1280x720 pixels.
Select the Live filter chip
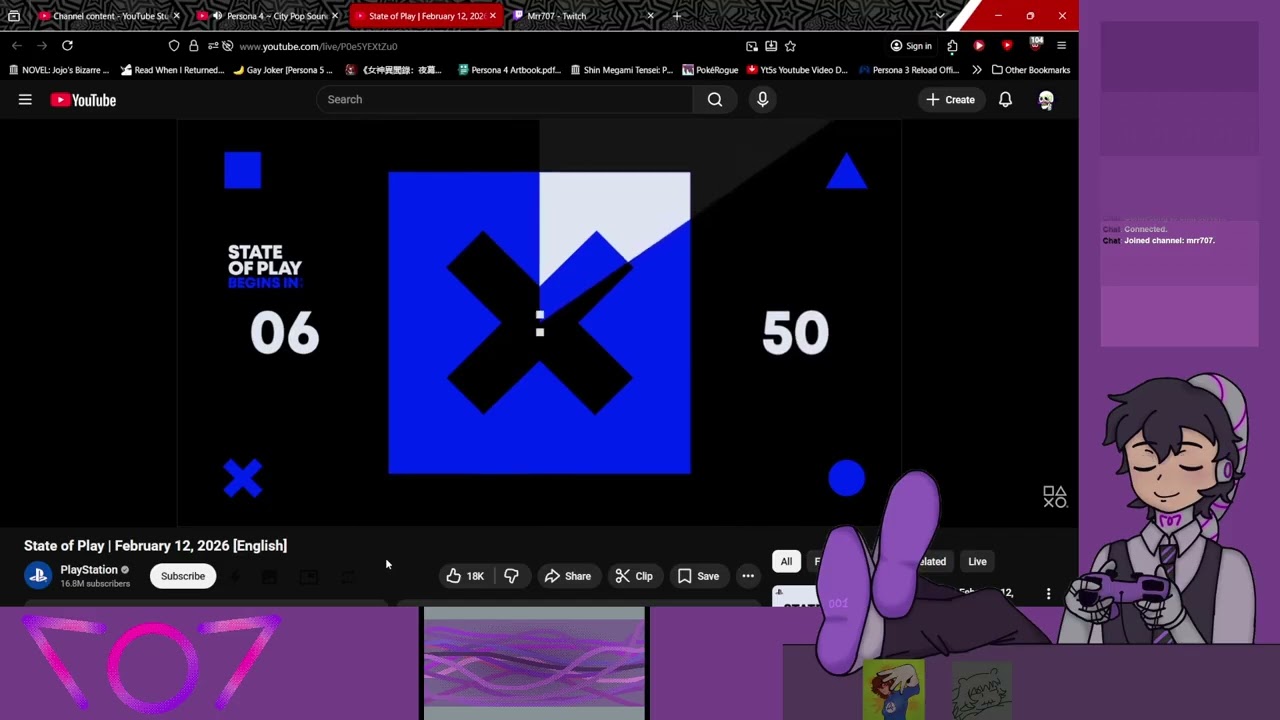977,562
